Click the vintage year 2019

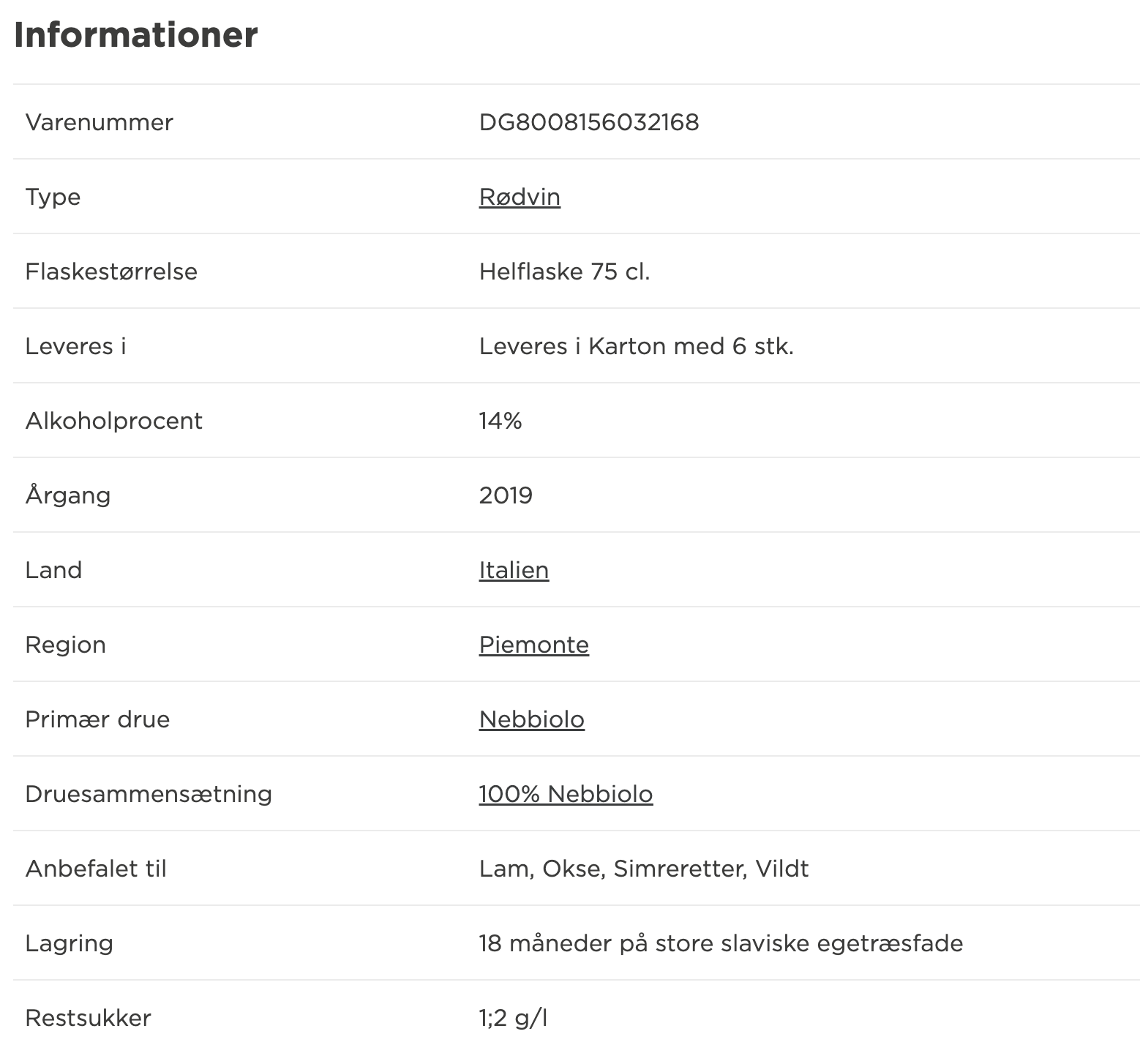coord(506,495)
